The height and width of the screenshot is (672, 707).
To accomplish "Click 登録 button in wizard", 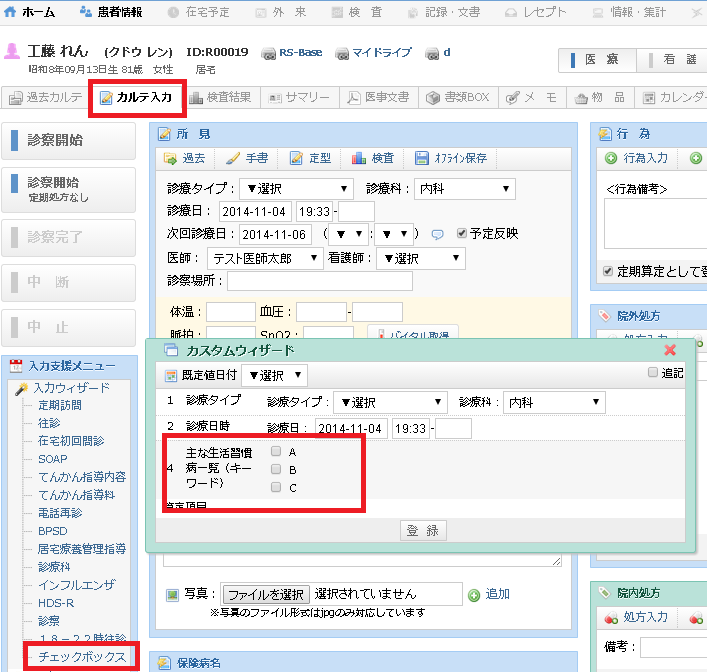I will tap(423, 531).
